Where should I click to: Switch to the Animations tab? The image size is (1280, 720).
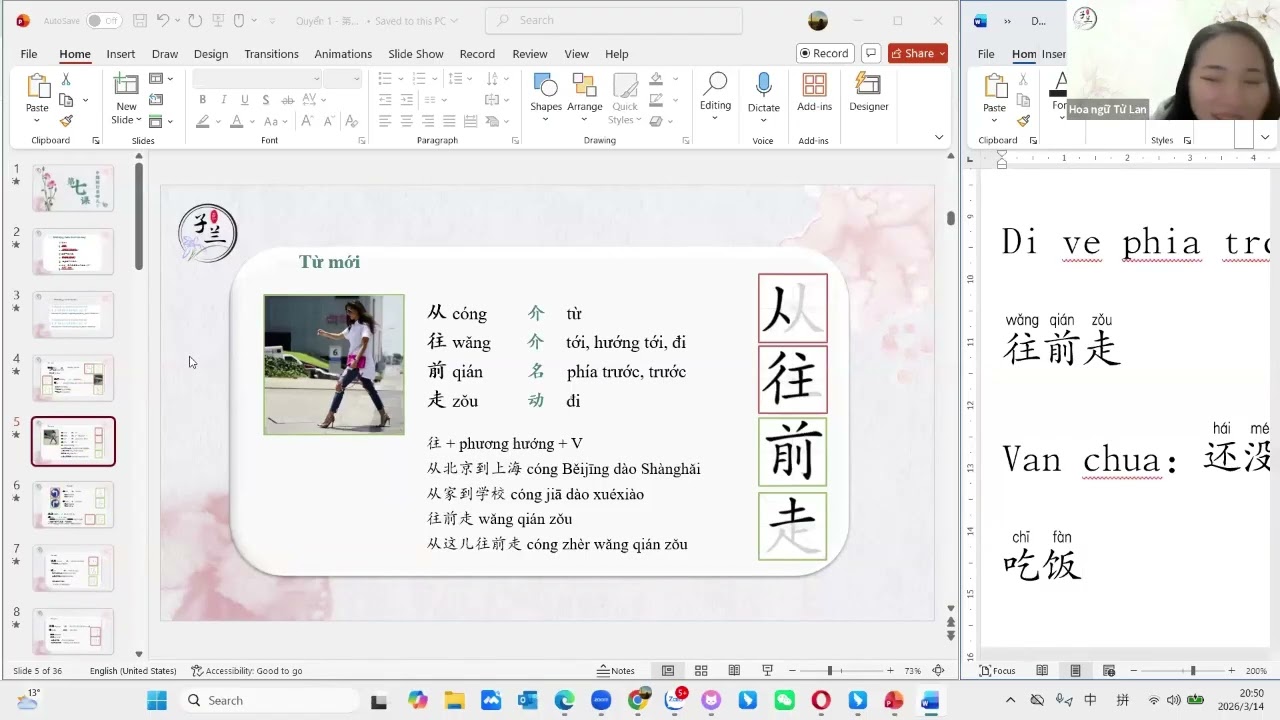[343, 54]
